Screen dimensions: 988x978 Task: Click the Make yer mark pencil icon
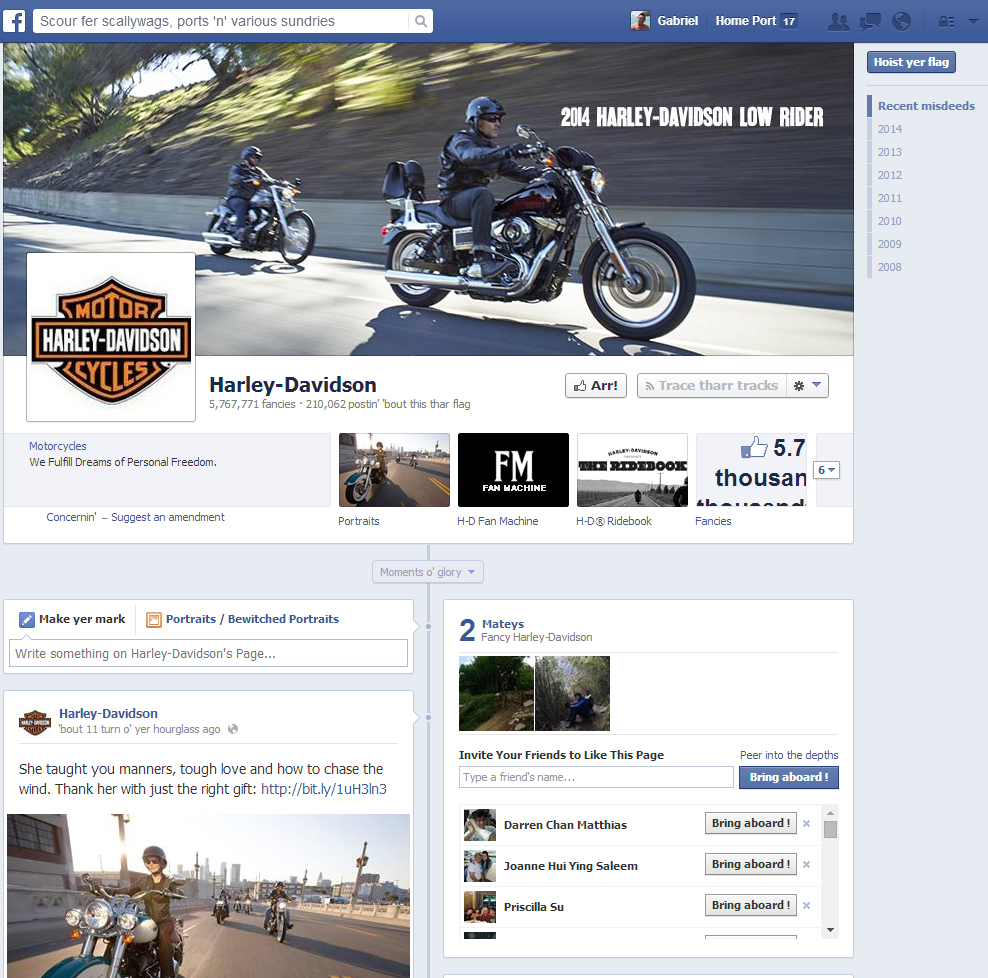26,620
